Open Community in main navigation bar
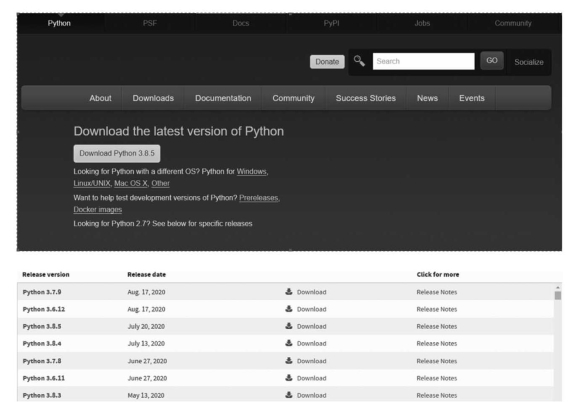Viewport: 579px width, 402px height. (x=294, y=98)
